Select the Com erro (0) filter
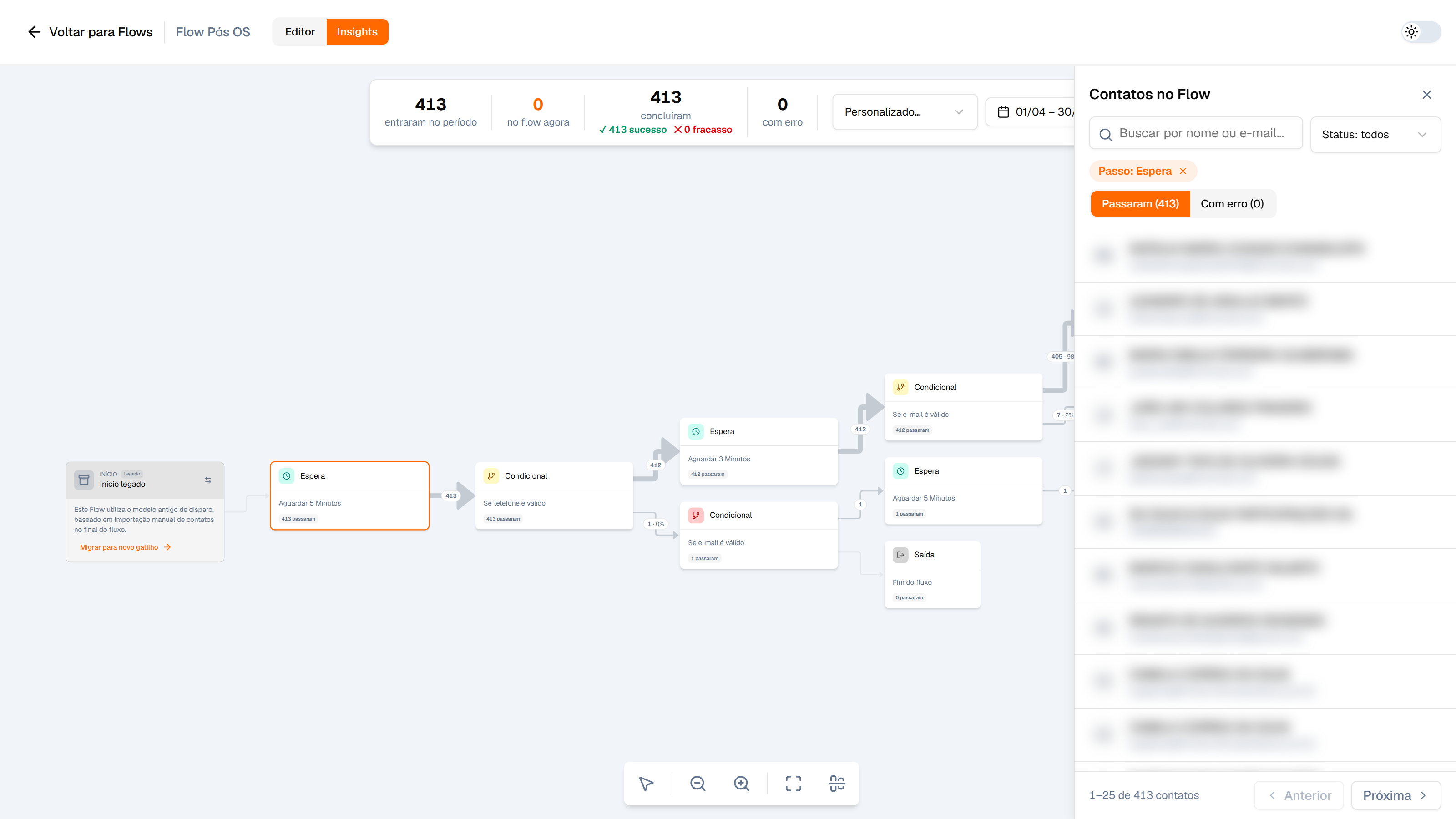This screenshot has height=819, width=1456. [1232, 204]
